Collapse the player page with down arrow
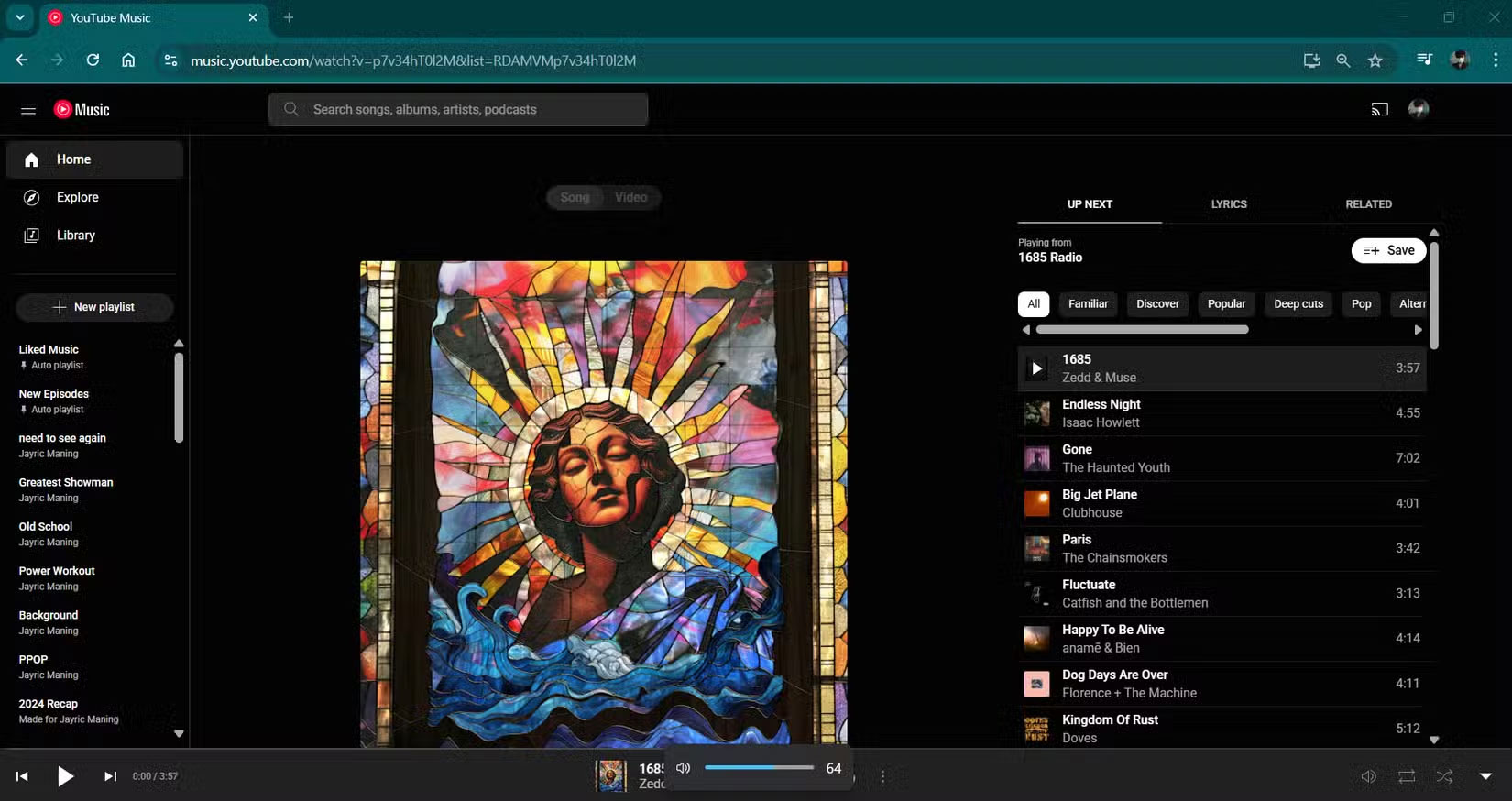This screenshot has width=1512, height=801. click(1485, 776)
